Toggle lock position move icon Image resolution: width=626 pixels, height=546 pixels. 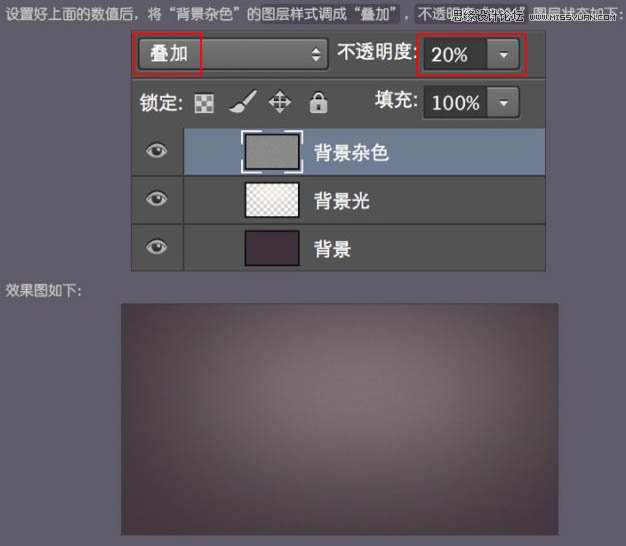coord(279,102)
